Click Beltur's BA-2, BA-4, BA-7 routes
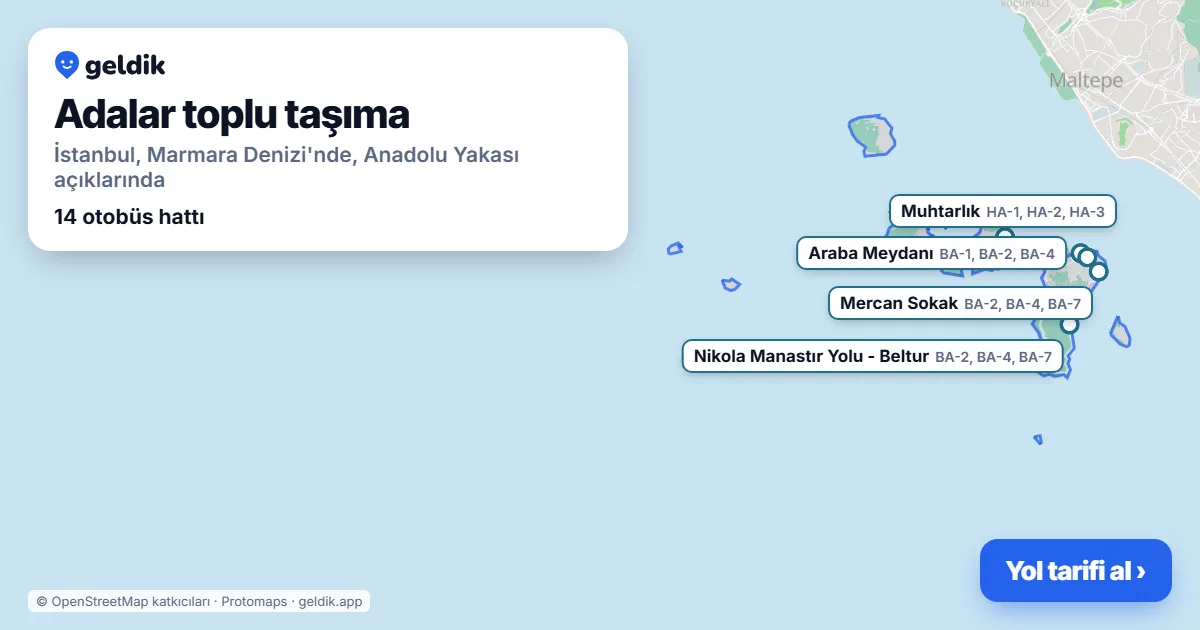Image resolution: width=1200 pixels, height=630 pixels. click(x=993, y=357)
